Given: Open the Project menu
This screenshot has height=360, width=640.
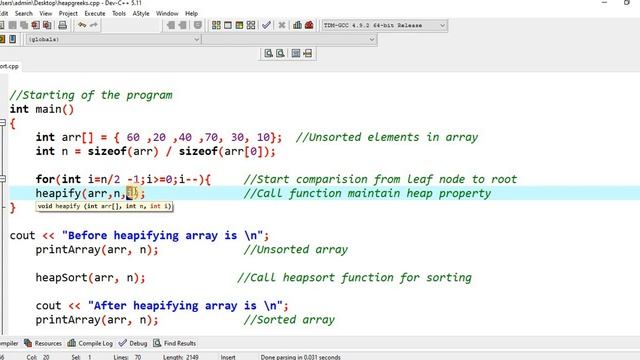Looking at the screenshot, I should pyautogui.click(x=68, y=13).
